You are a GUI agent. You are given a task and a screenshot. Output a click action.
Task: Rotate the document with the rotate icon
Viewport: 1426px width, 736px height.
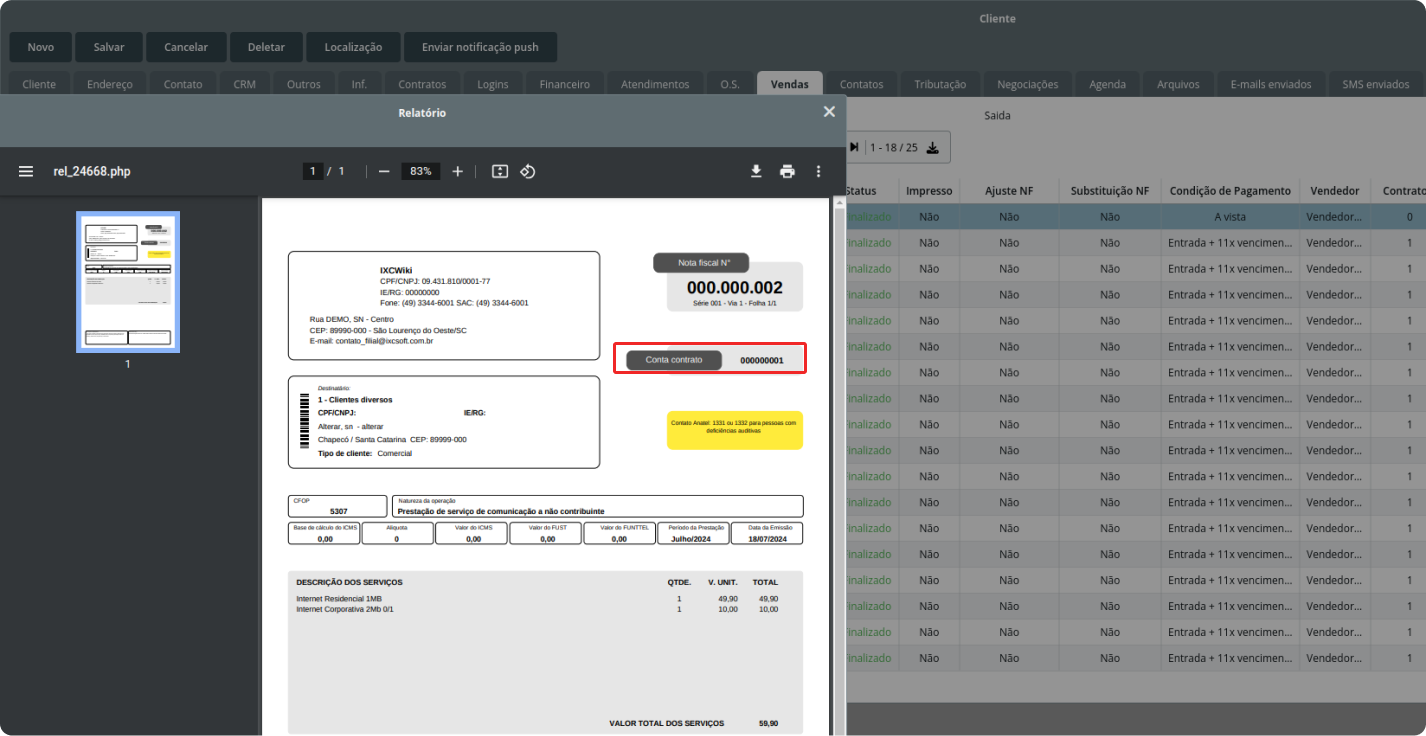point(528,171)
